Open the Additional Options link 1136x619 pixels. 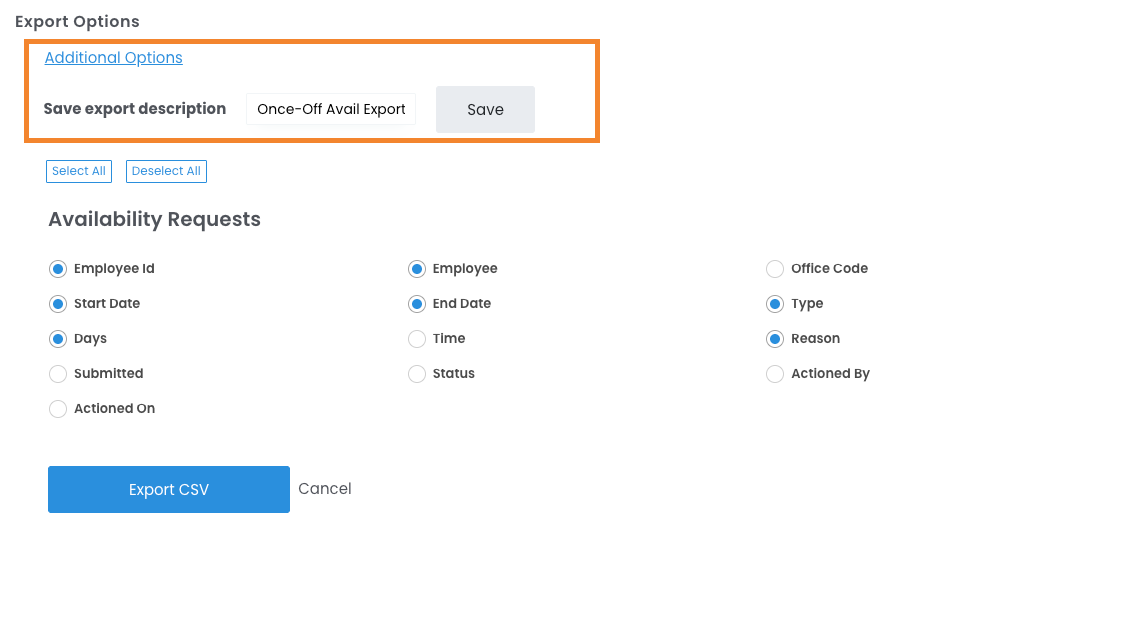[x=113, y=58]
